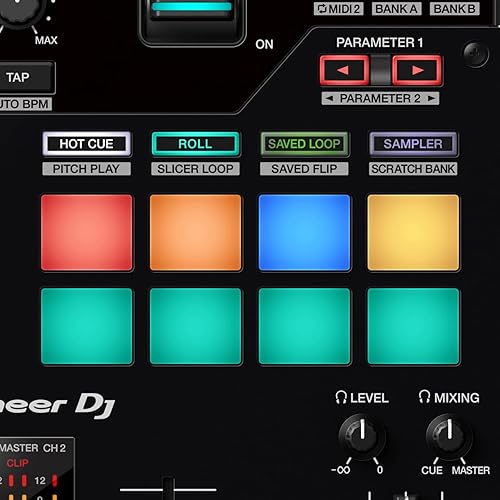Viewport: 500px width, 500px height.
Task: Click the BANK B label
Action: (x=455, y=9)
